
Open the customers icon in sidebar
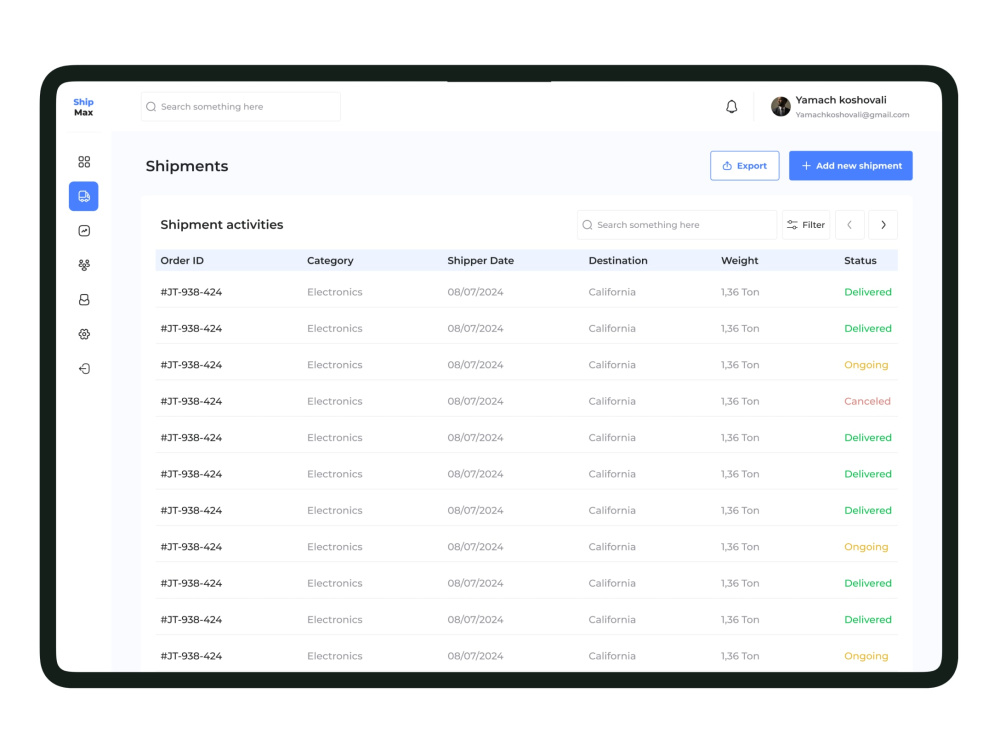(84, 299)
